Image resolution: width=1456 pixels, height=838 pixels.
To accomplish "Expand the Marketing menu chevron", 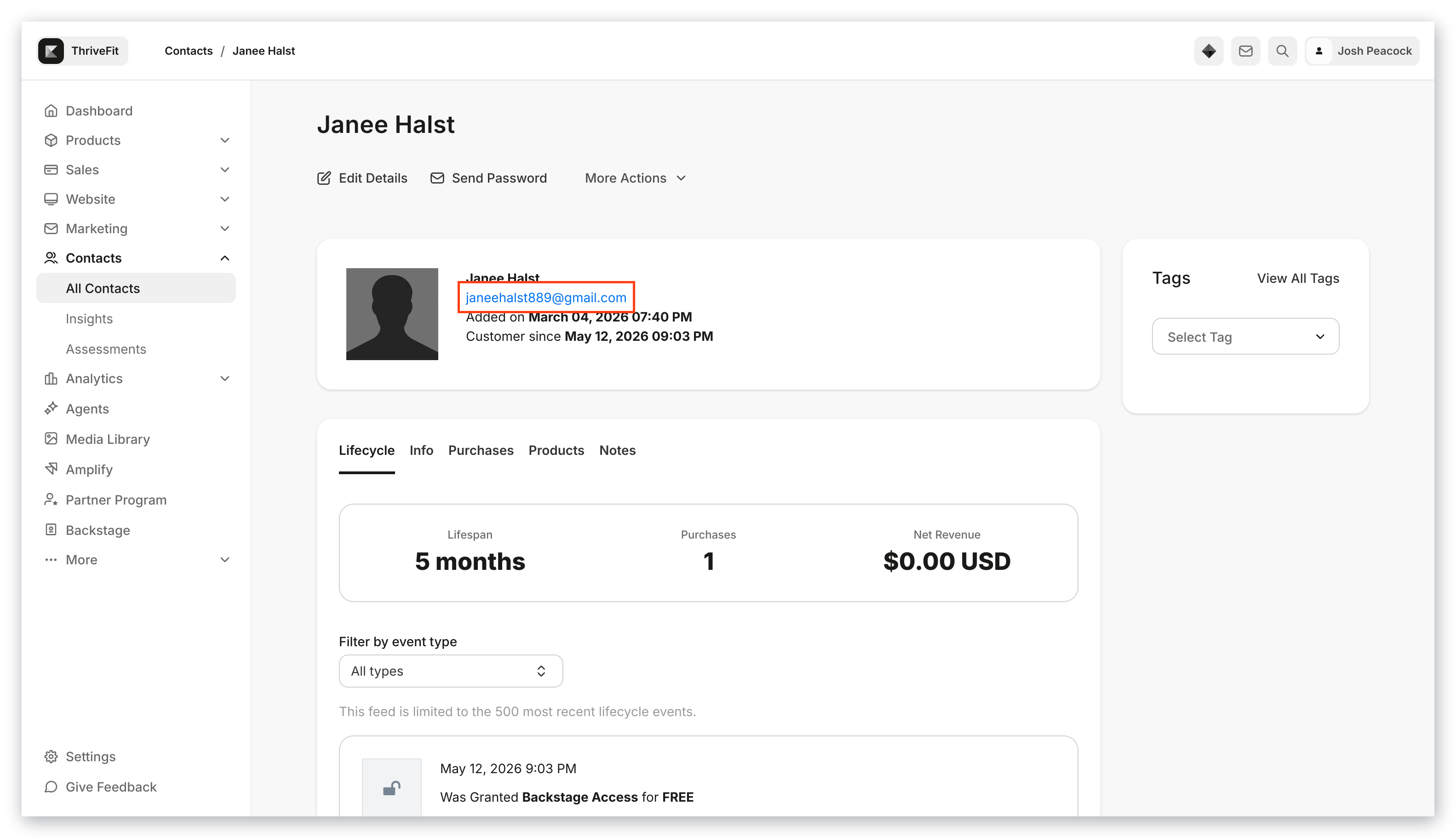I will click(x=224, y=228).
